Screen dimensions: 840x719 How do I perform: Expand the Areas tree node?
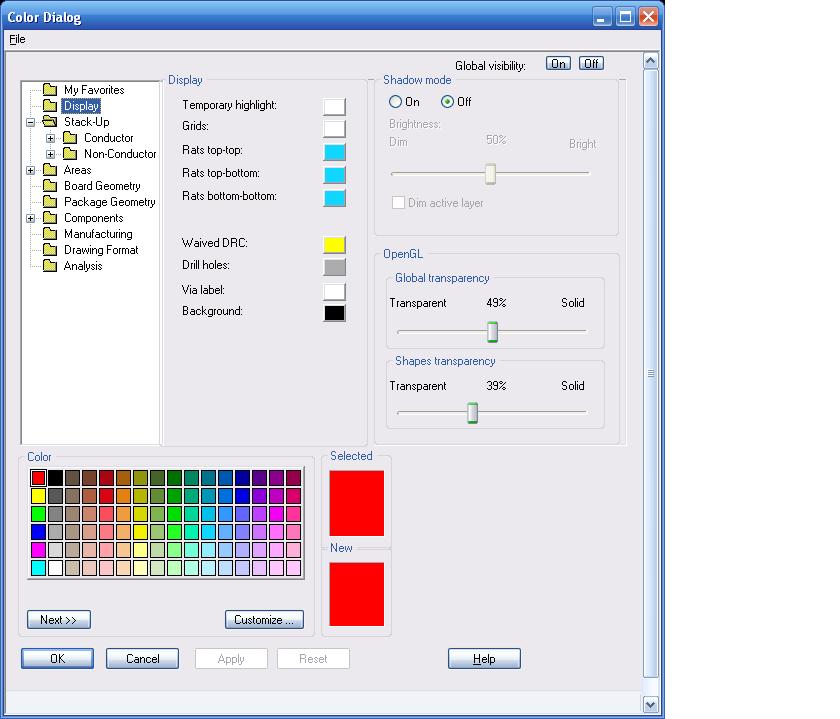pos(31,170)
